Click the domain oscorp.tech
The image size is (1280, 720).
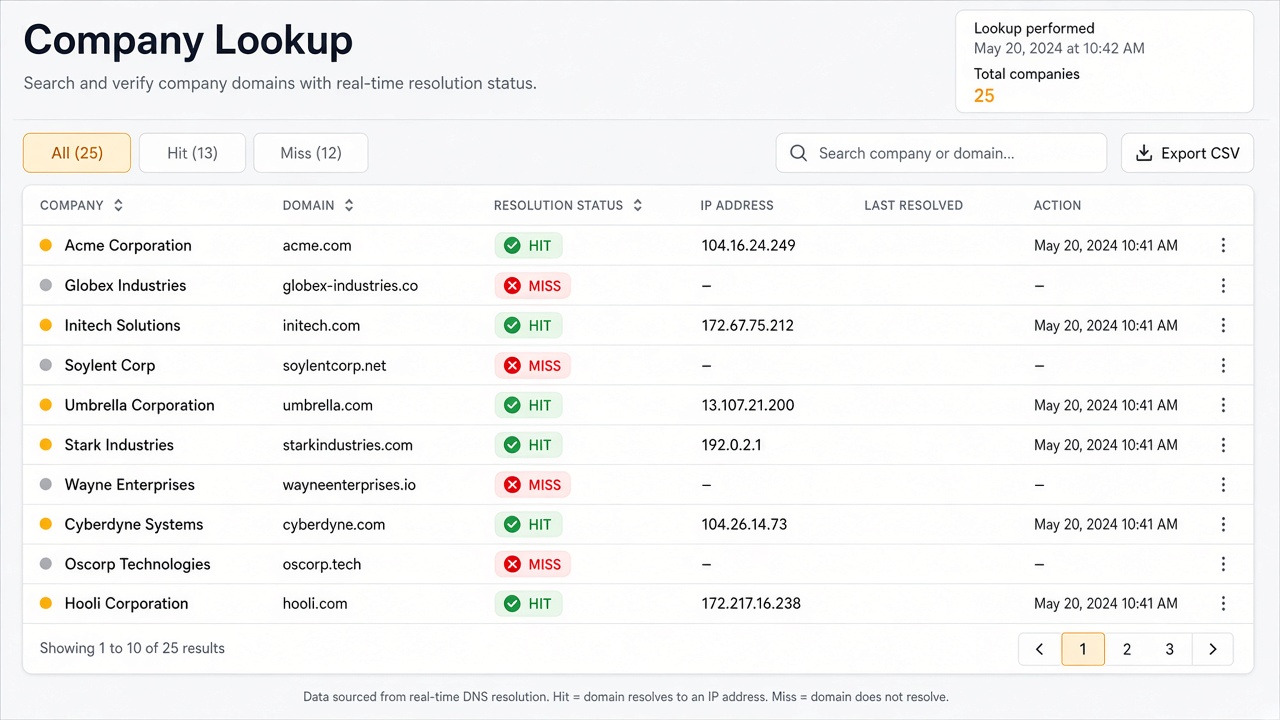[322, 564]
